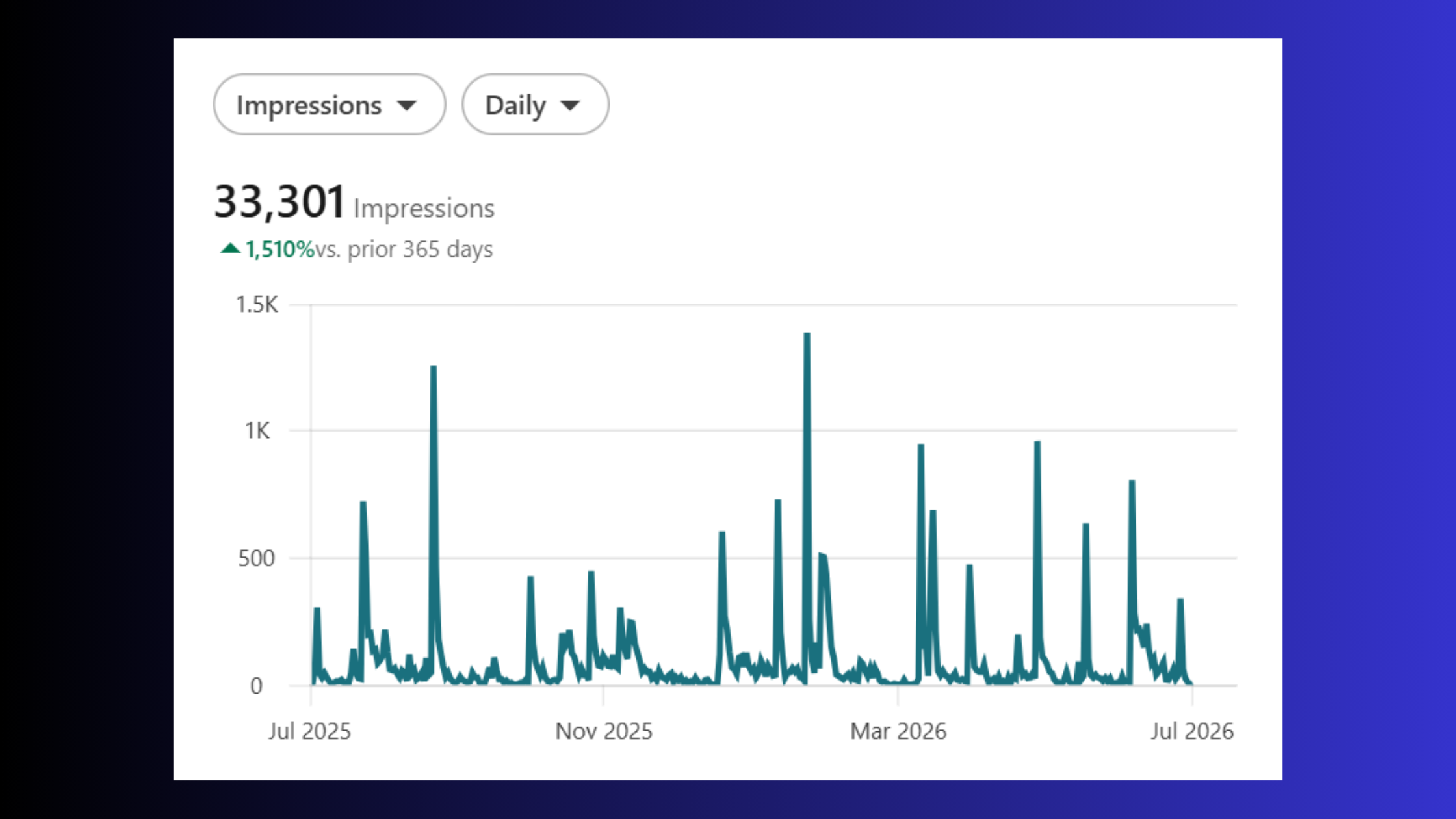Click the 0 y-axis label
The height and width of the screenshot is (819, 1456).
(x=256, y=686)
